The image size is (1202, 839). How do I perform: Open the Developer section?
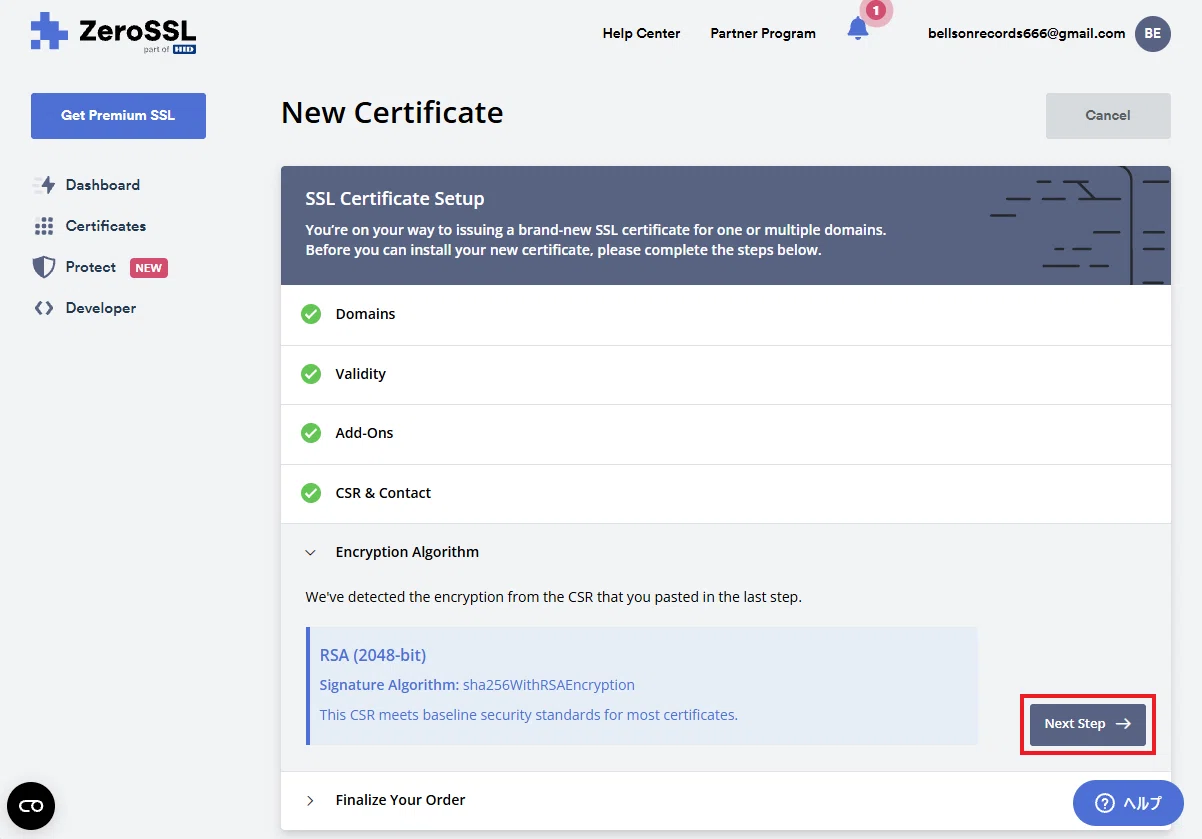pyautogui.click(x=101, y=308)
